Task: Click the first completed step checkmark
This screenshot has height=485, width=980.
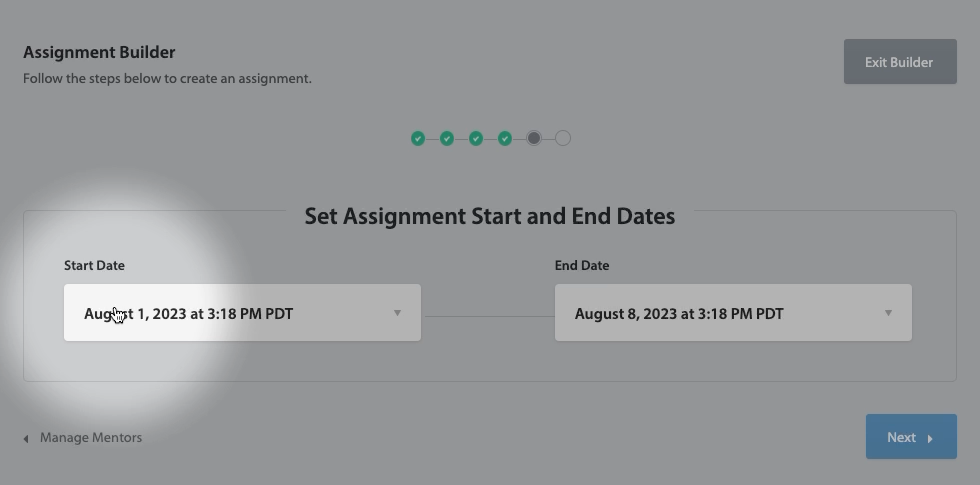Action: pos(418,138)
